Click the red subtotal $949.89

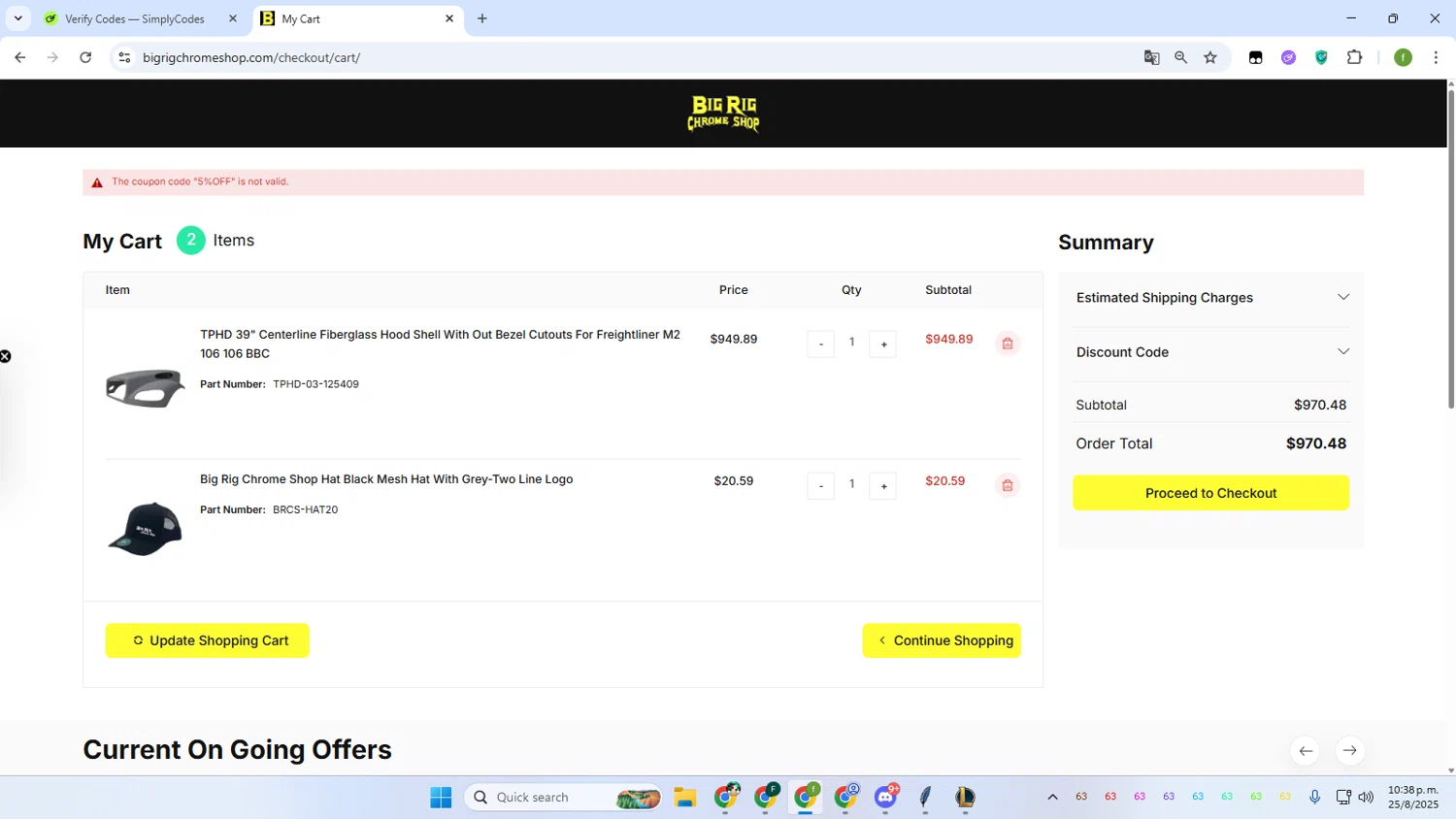click(948, 340)
